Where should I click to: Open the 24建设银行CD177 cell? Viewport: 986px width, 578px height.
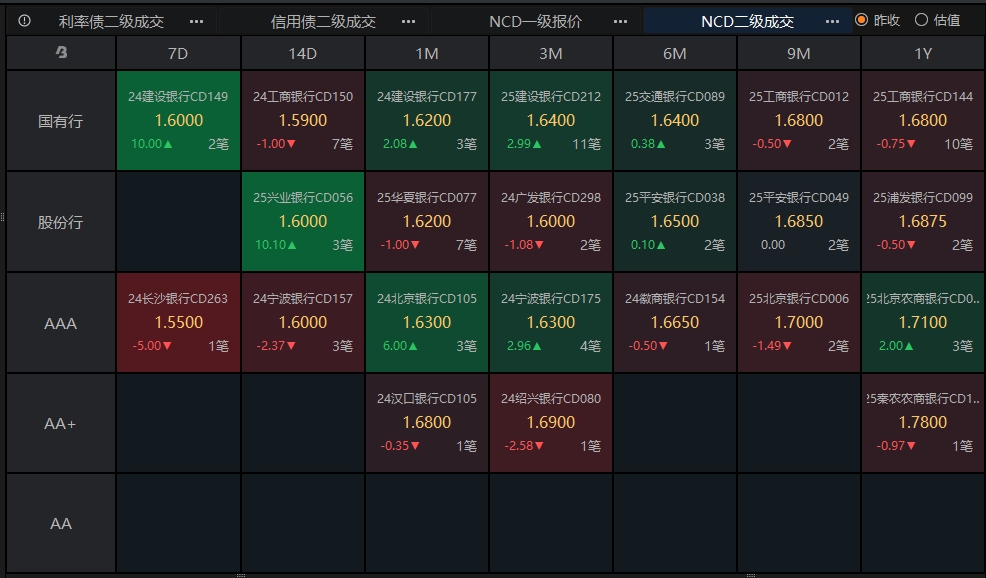pyautogui.click(x=427, y=121)
